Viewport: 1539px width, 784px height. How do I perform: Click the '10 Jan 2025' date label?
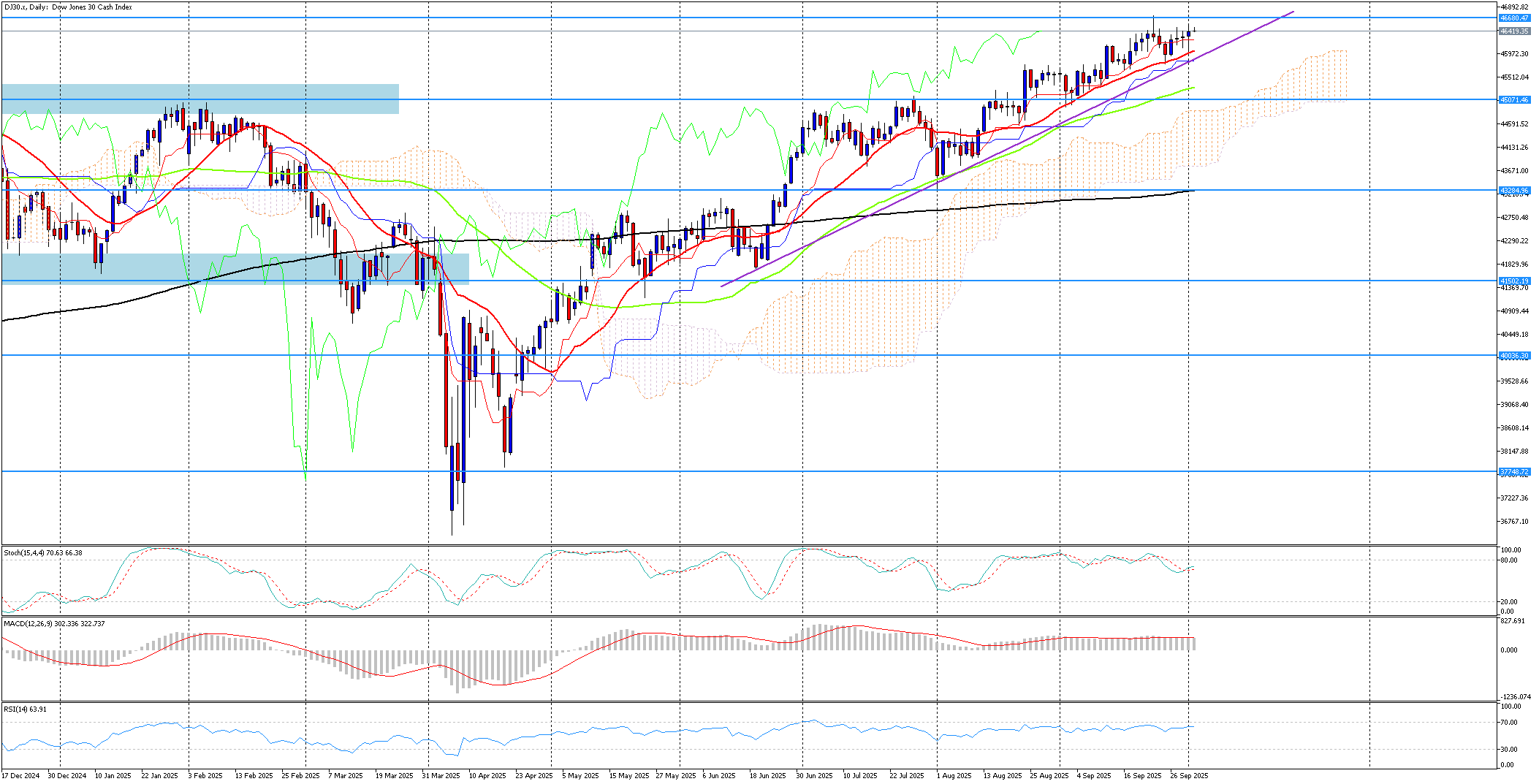coord(113,776)
